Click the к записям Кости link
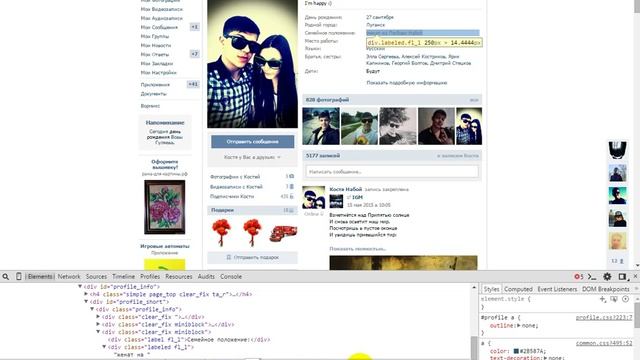This screenshot has height=360, width=640. (458, 156)
